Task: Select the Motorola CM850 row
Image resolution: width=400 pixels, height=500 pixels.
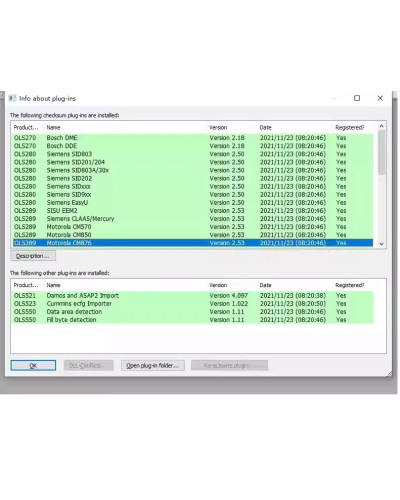Action: (x=193, y=235)
